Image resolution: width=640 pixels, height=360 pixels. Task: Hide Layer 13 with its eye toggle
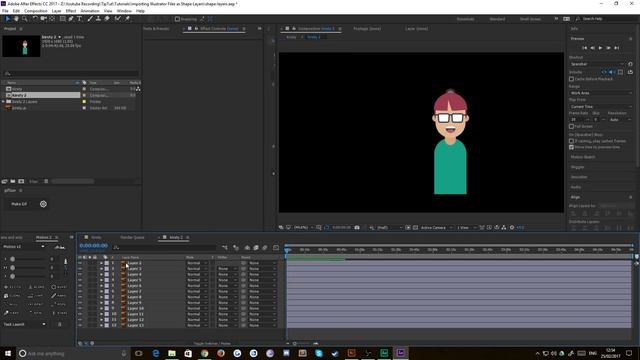(80, 325)
